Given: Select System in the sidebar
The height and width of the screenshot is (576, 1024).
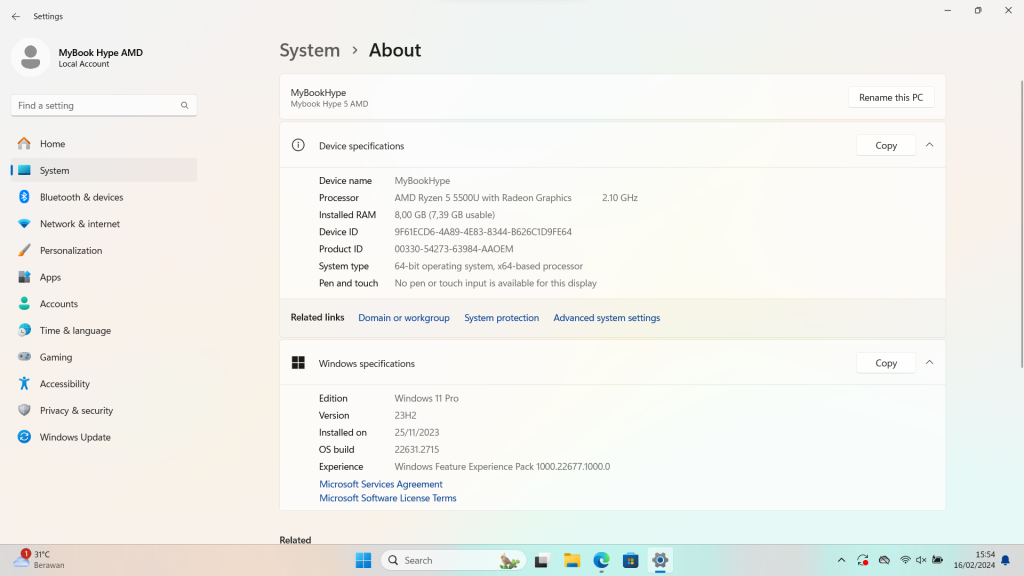Looking at the screenshot, I should [x=104, y=170].
